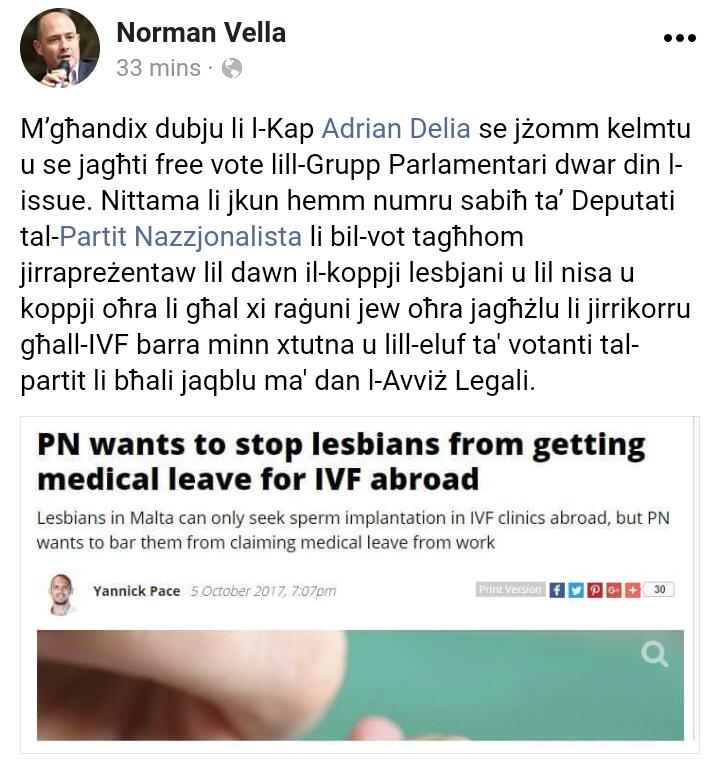Share the article via Pinterest icon
Screen dimensions: 719x776
click(594, 590)
